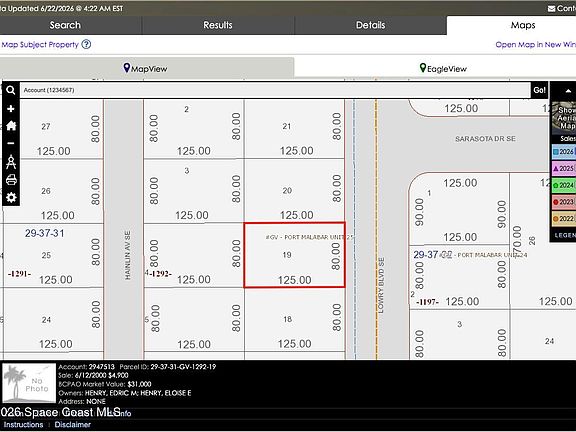
Task: Collapse the sales panel with up arrow
Action: [x=568, y=91]
